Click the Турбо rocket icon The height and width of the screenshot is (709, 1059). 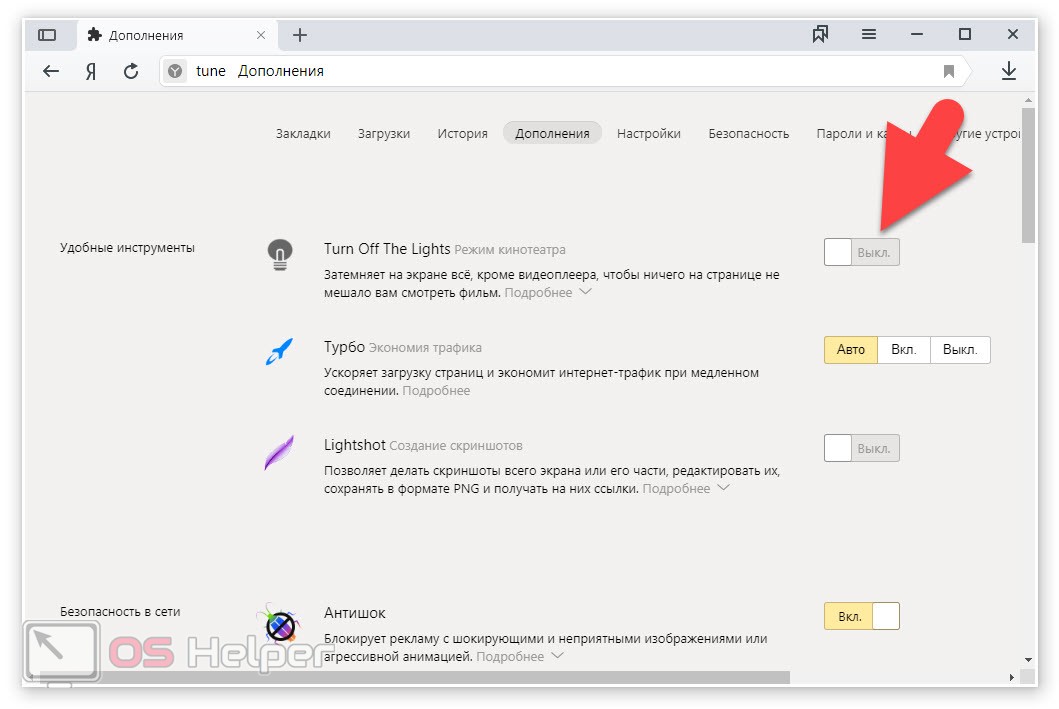pos(279,352)
